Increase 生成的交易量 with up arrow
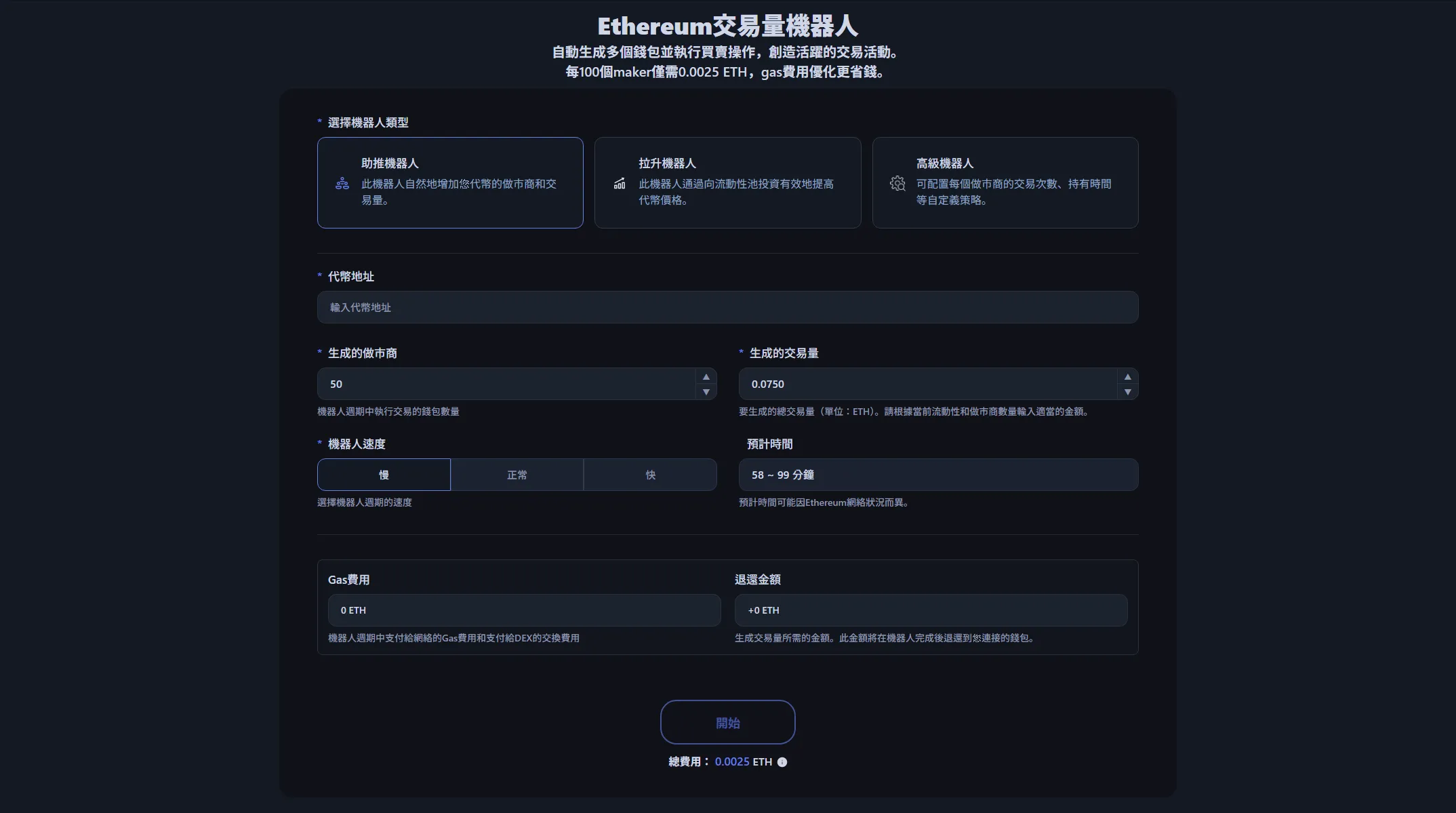Image resolution: width=1456 pixels, height=813 pixels. coord(1127,377)
